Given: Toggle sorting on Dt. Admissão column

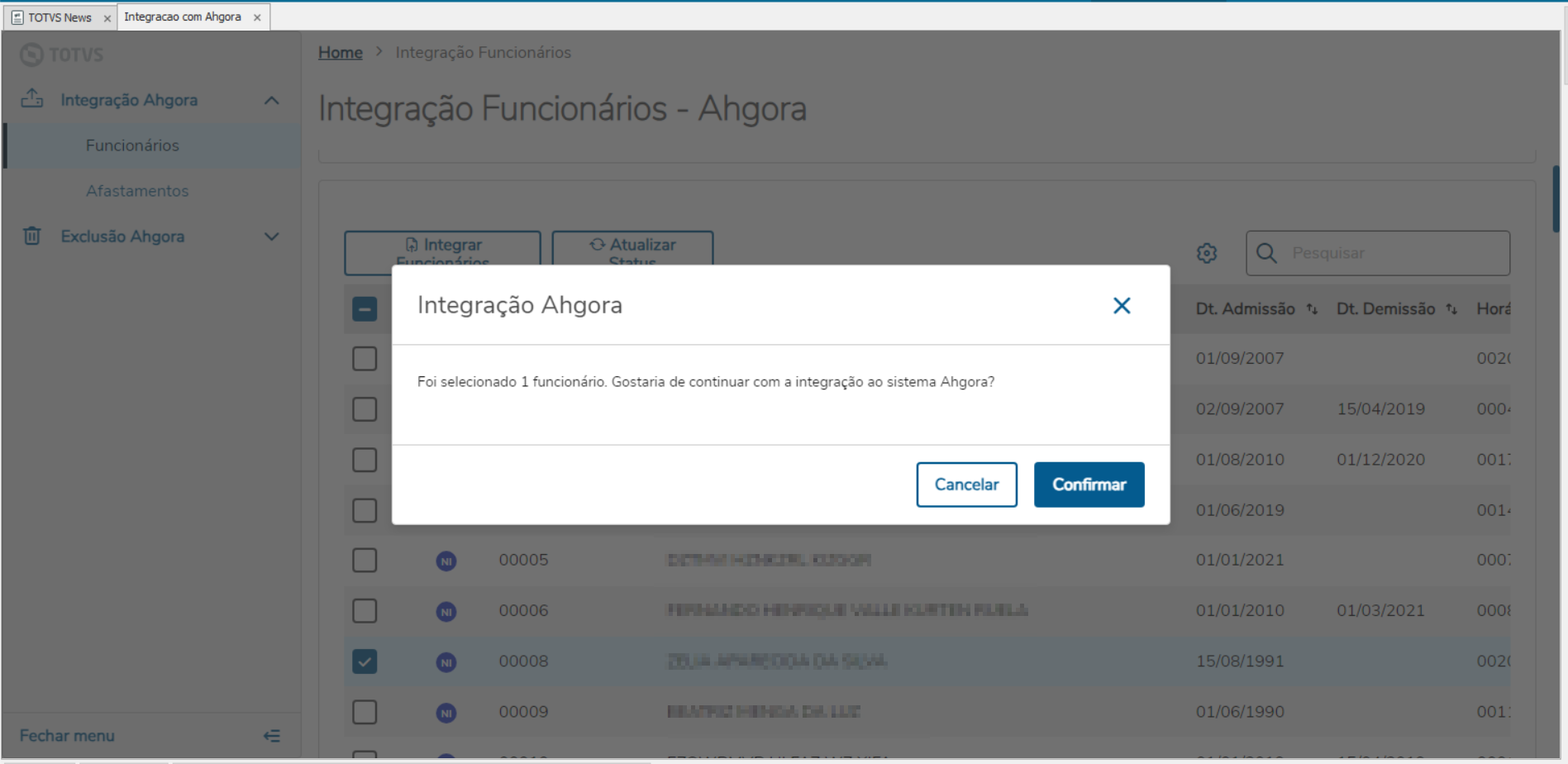Looking at the screenshot, I should click(1312, 308).
